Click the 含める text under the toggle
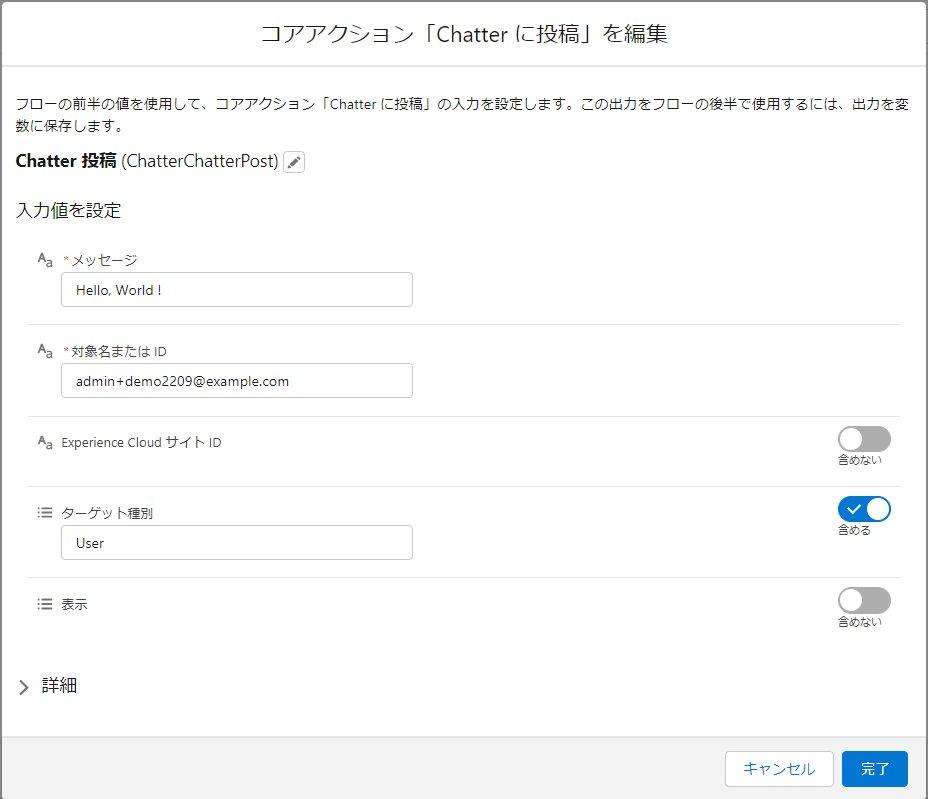 click(x=854, y=530)
